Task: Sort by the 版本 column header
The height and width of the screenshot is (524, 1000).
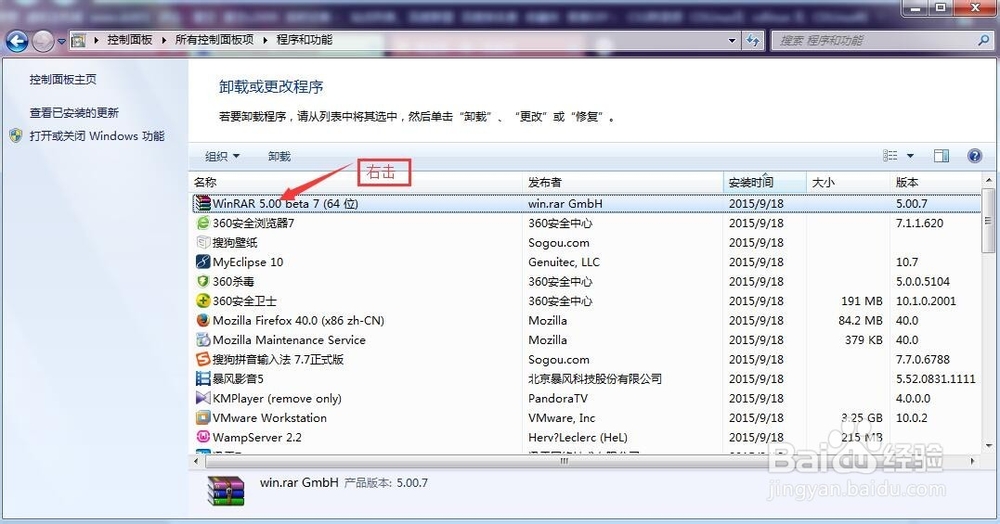Action: pyautogui.click(x=935, y=182)
